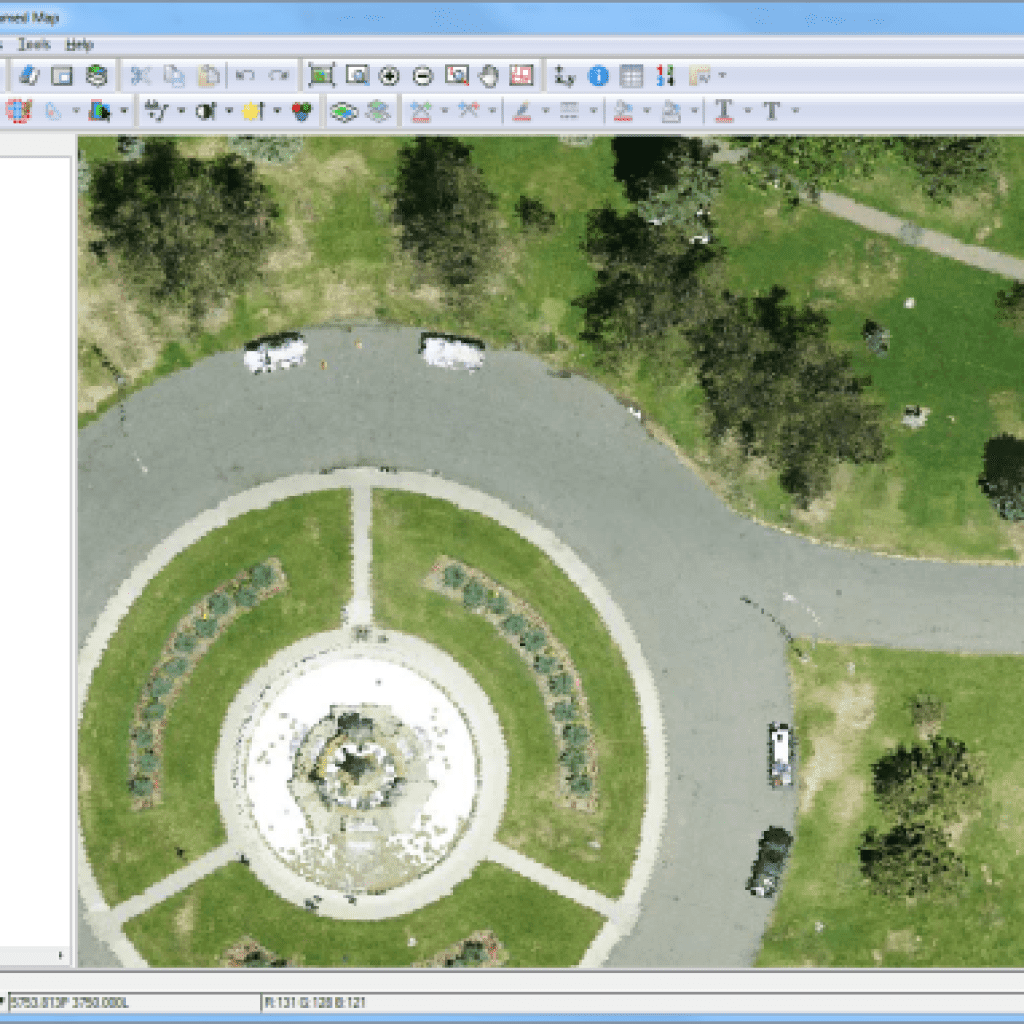Image resolution: width=1024 pixels, height=1024 pixels.
Task: Open the Help menu
Action: coord(76,45)
